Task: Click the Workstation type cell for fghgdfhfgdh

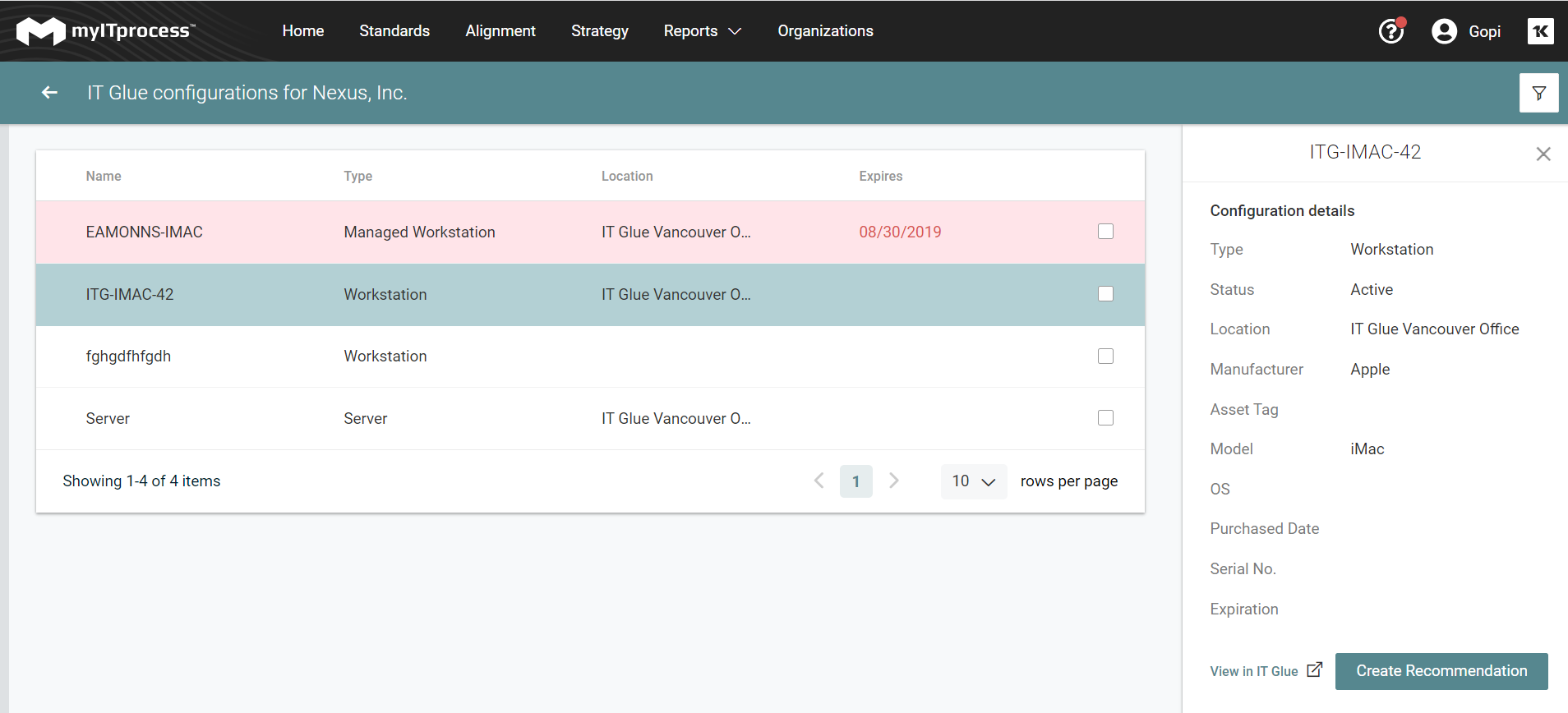Action: pos(385,356)
